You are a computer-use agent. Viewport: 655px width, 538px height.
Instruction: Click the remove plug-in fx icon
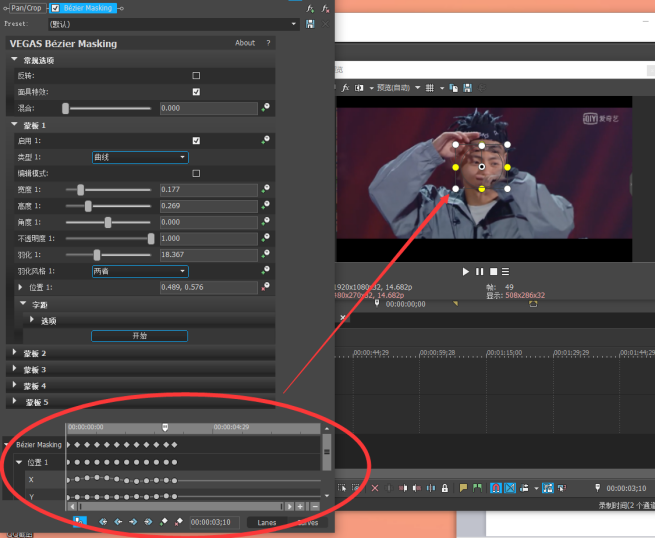(x=325, y=8)
